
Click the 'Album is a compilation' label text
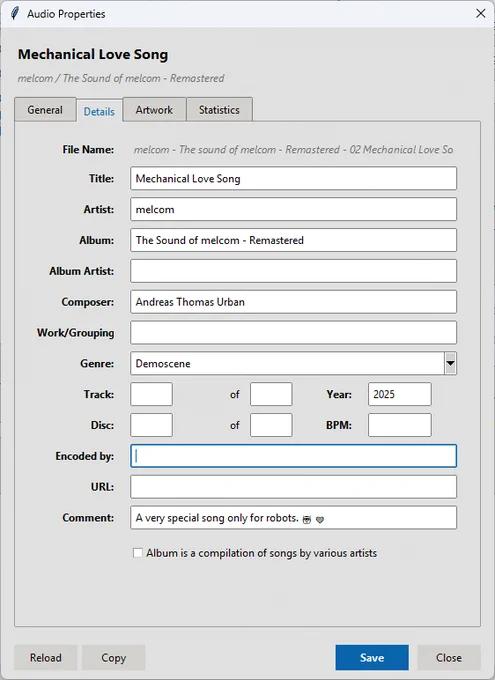click(262, 553)
